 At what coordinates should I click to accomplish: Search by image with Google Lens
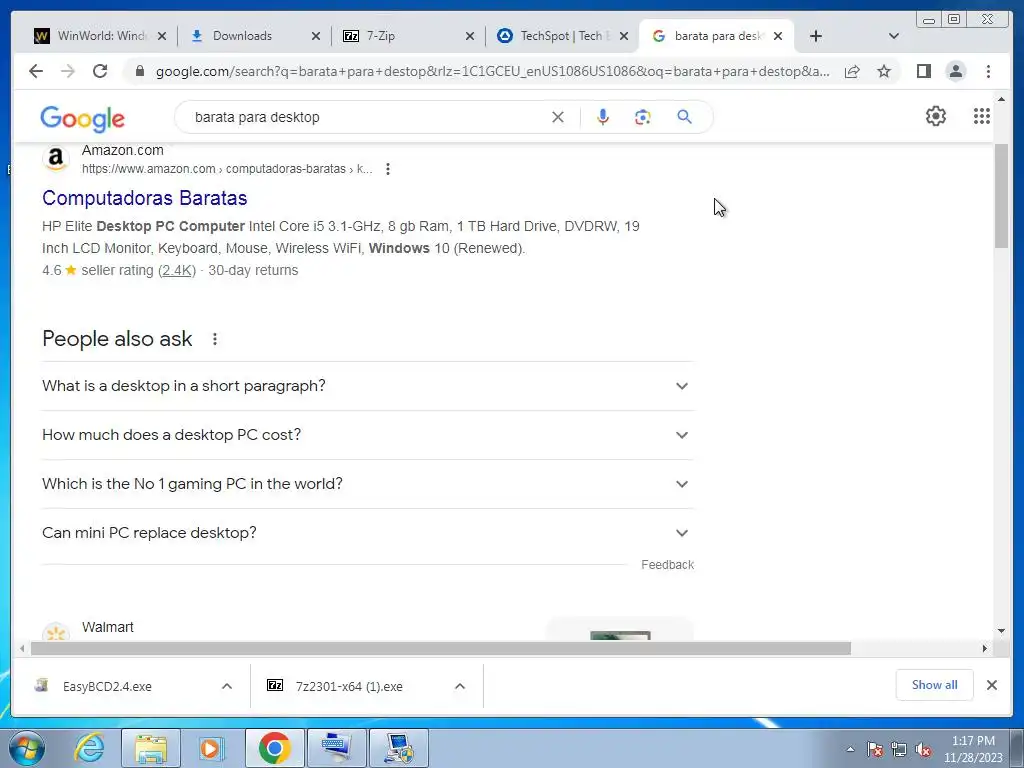coord(643,117)
